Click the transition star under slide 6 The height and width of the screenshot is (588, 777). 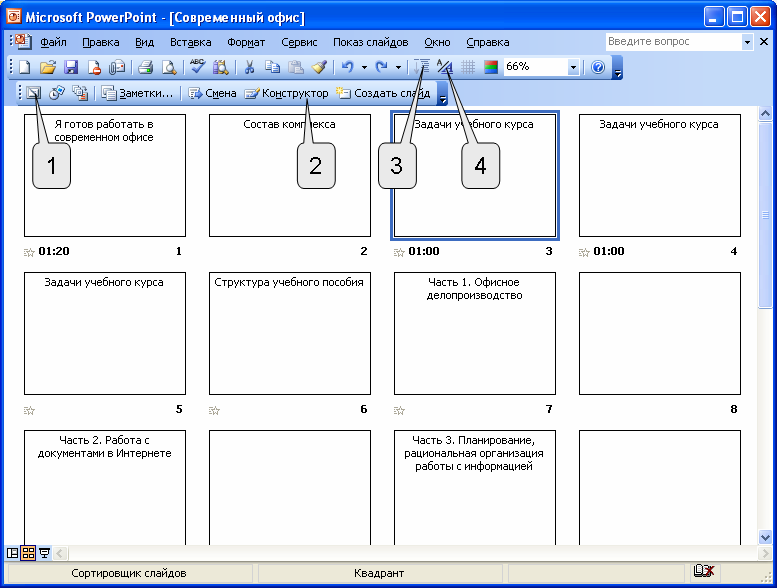pos(214,410)
